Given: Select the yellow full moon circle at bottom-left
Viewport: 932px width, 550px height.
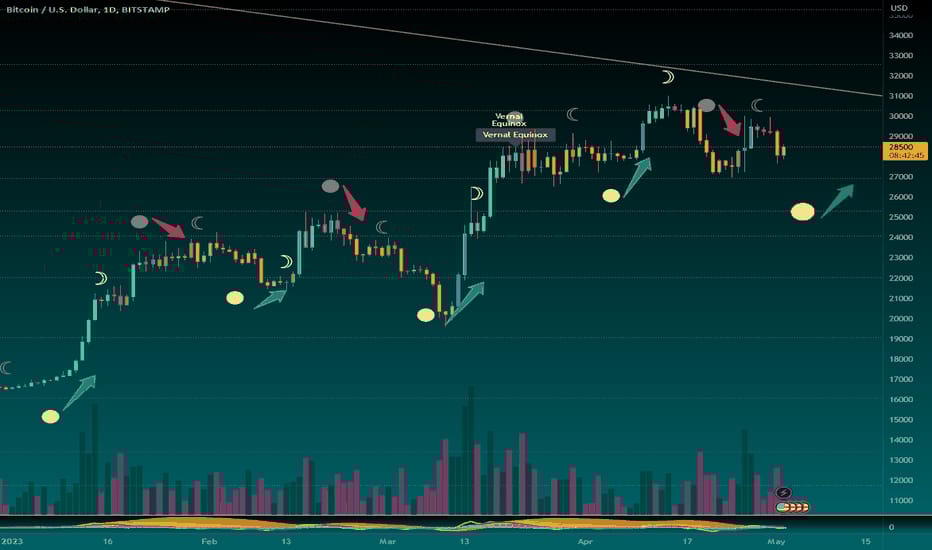Looking at the screenshot, I should coord(51,416).
